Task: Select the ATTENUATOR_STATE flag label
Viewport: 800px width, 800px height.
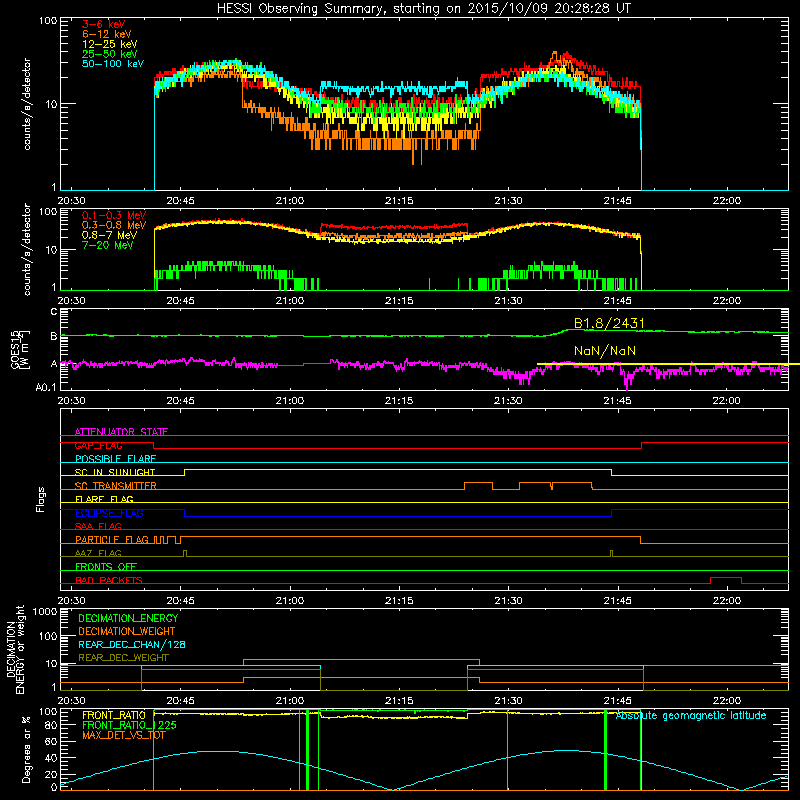Action: (121, 432)
